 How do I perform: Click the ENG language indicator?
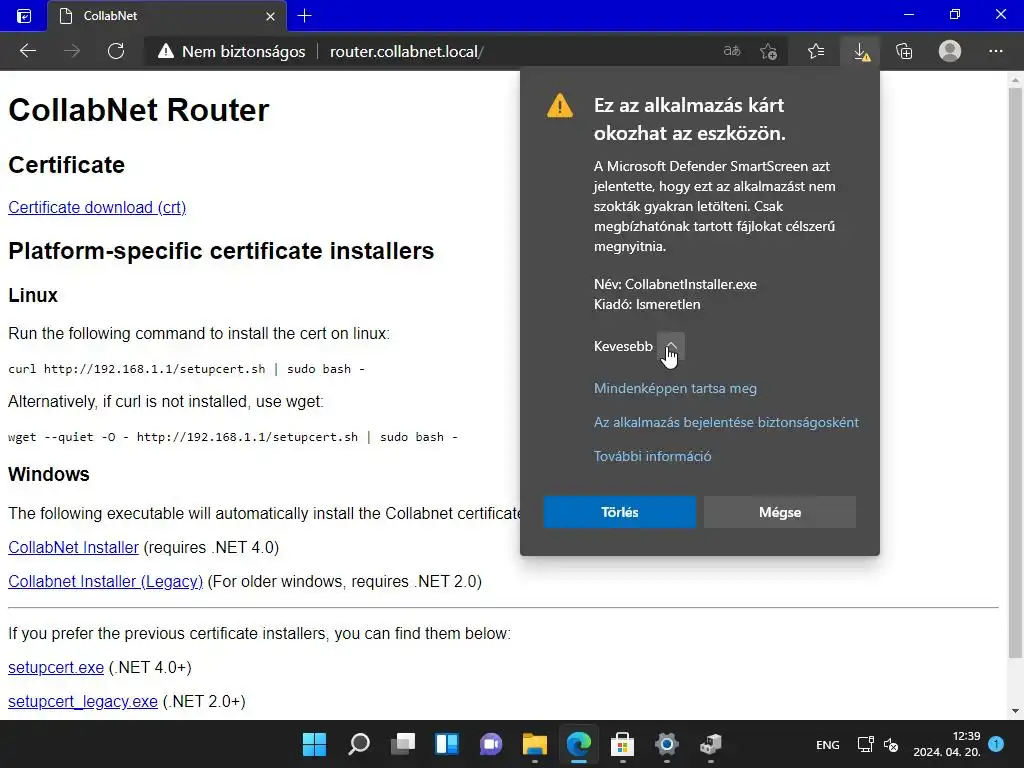tap(827, 744)
